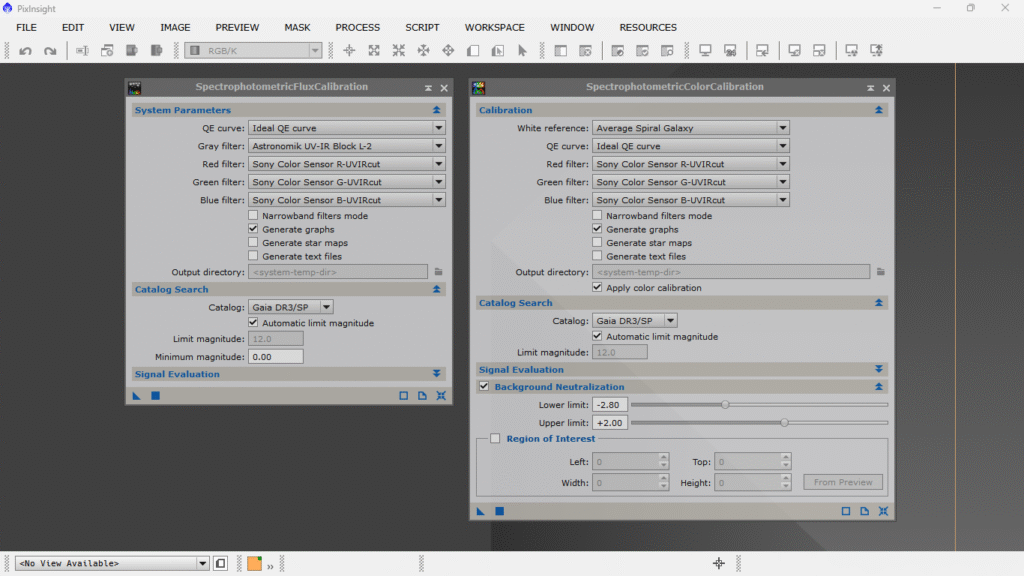Check Generate text files in FluxCalibration
Screen dimensions: 1024x576
[x=253, y=256]
